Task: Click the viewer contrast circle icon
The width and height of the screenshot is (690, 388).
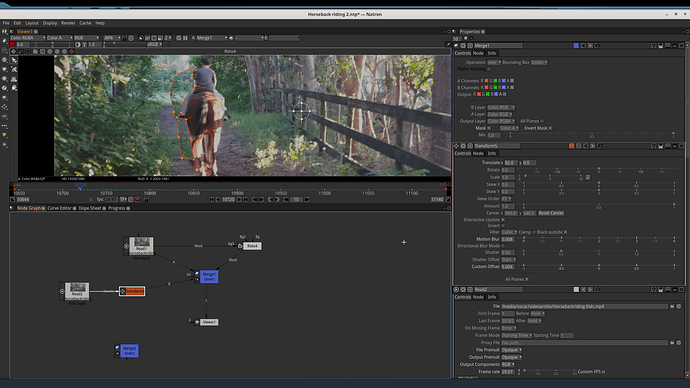Action: (x=78, y=44)
